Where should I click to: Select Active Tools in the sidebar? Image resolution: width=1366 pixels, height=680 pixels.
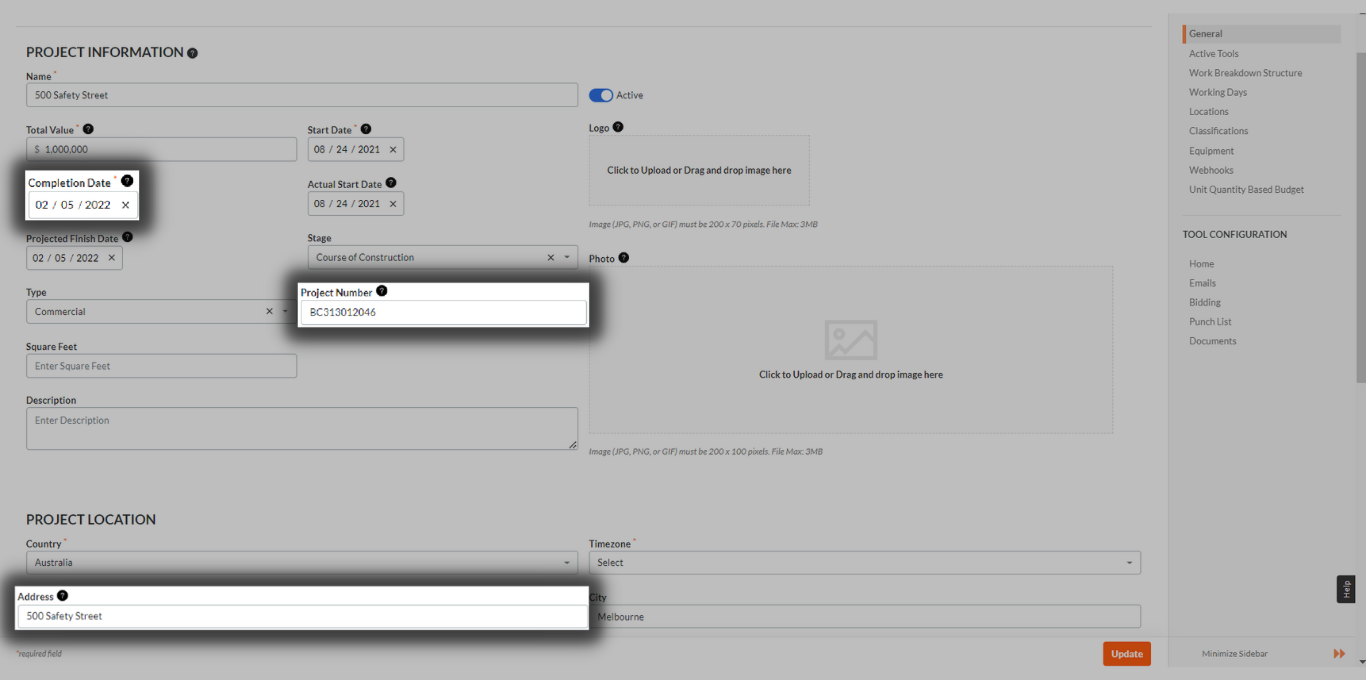coord(1213,53)
